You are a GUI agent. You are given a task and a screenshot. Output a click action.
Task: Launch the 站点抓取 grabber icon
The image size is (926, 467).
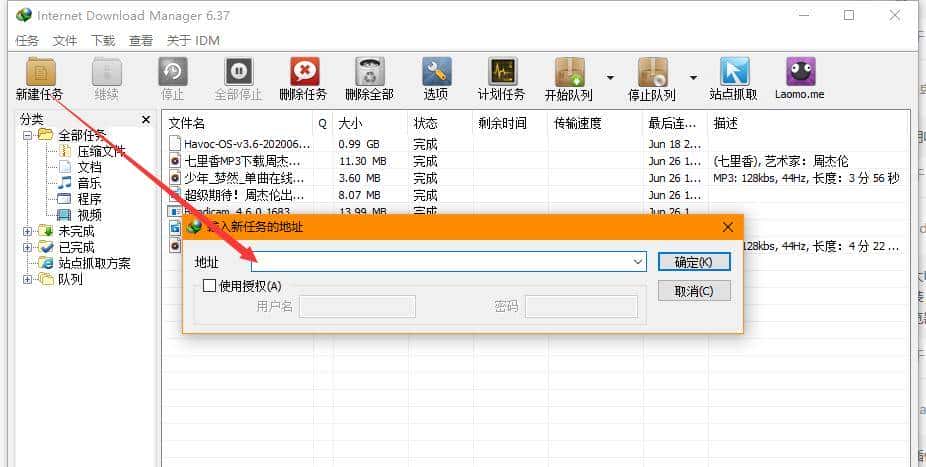tap(734, 72)
